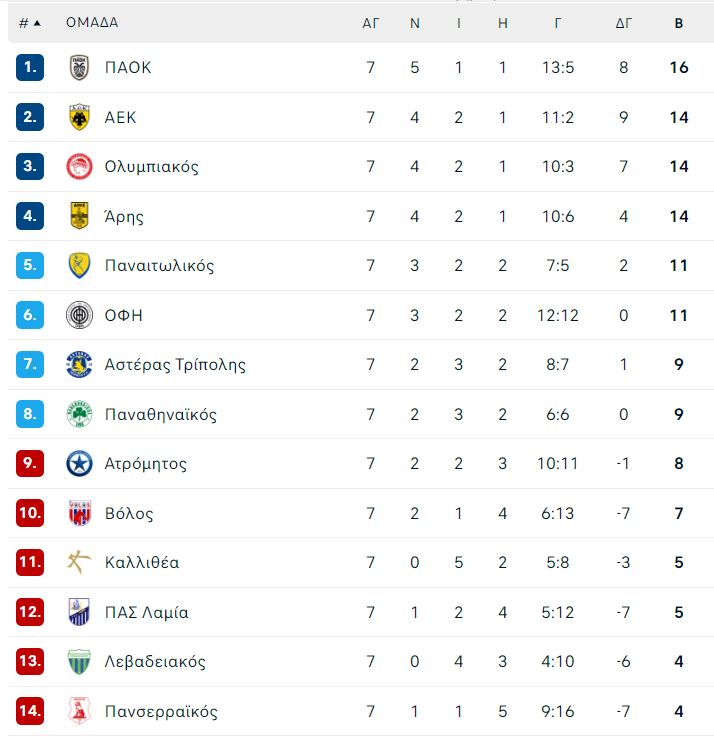Open the Αστέρας Τρίπολης team link
This screenshot has height=743, width=714.
(x=175, y=365)
